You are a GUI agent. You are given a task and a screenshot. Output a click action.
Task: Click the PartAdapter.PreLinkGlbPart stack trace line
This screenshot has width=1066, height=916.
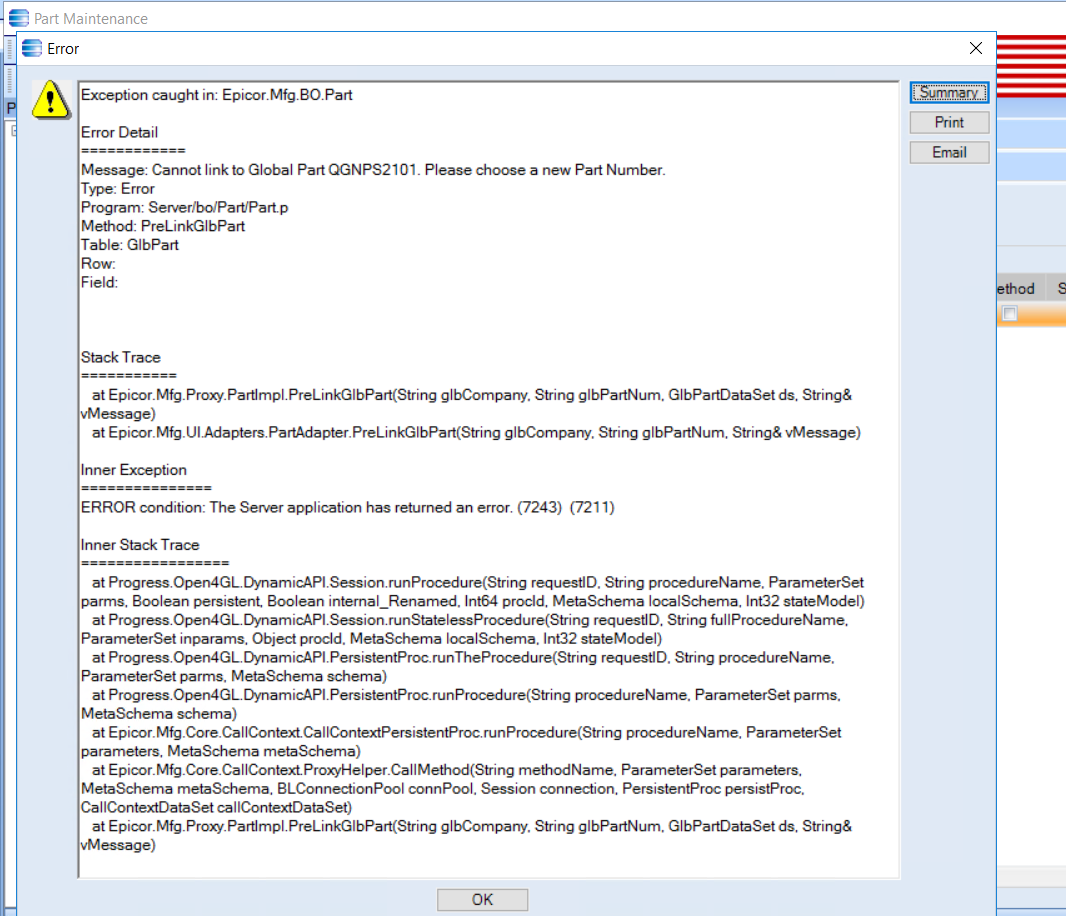click(476, 432)
